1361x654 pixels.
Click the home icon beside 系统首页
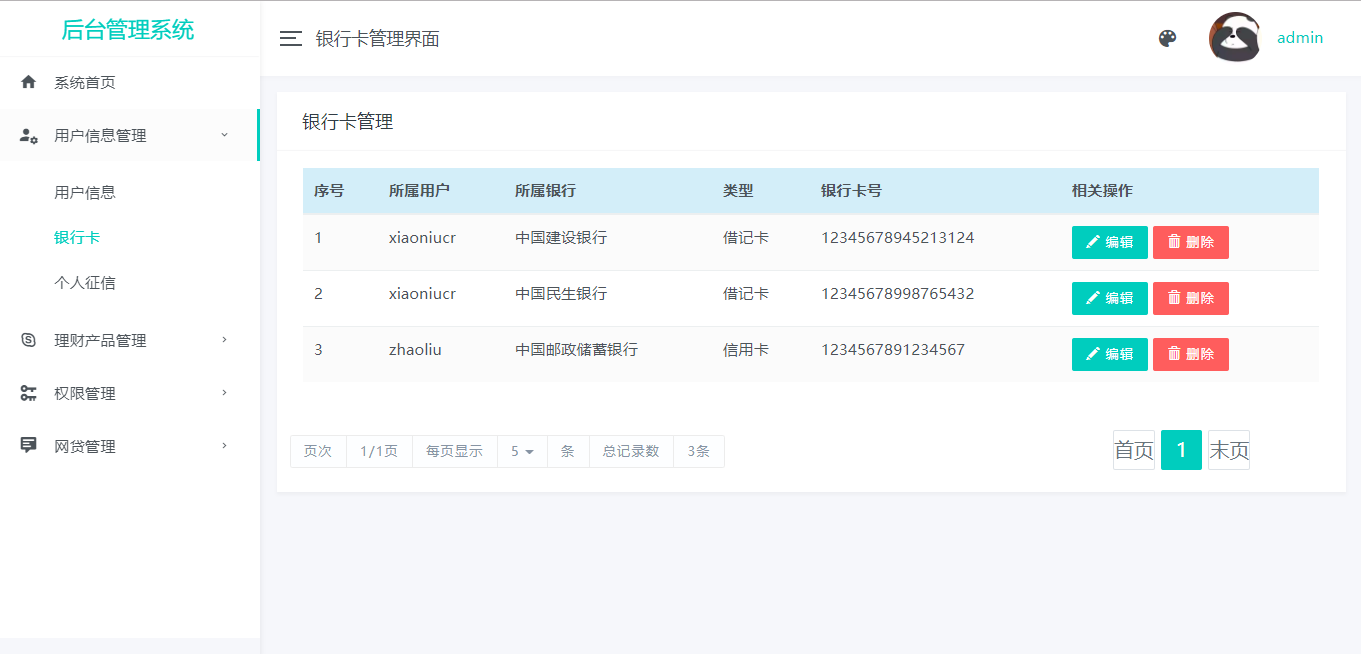click(x=29, y=82)
